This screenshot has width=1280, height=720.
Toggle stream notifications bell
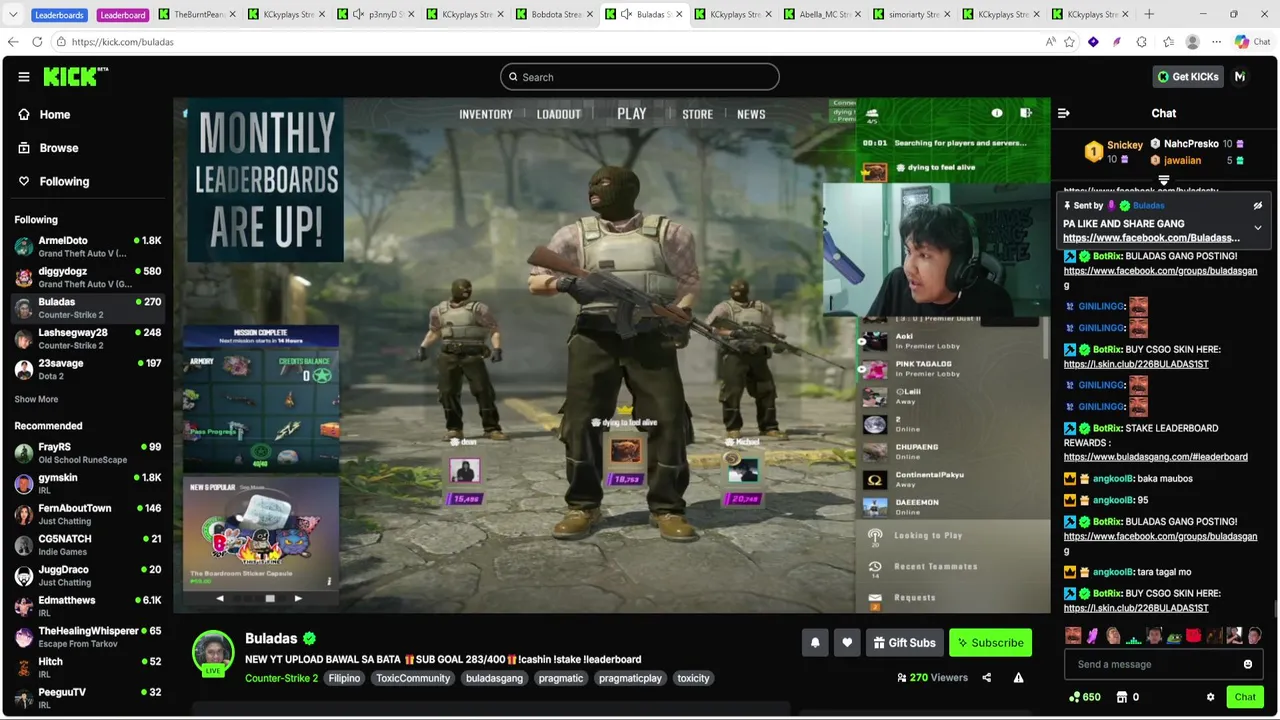point(815,643)
